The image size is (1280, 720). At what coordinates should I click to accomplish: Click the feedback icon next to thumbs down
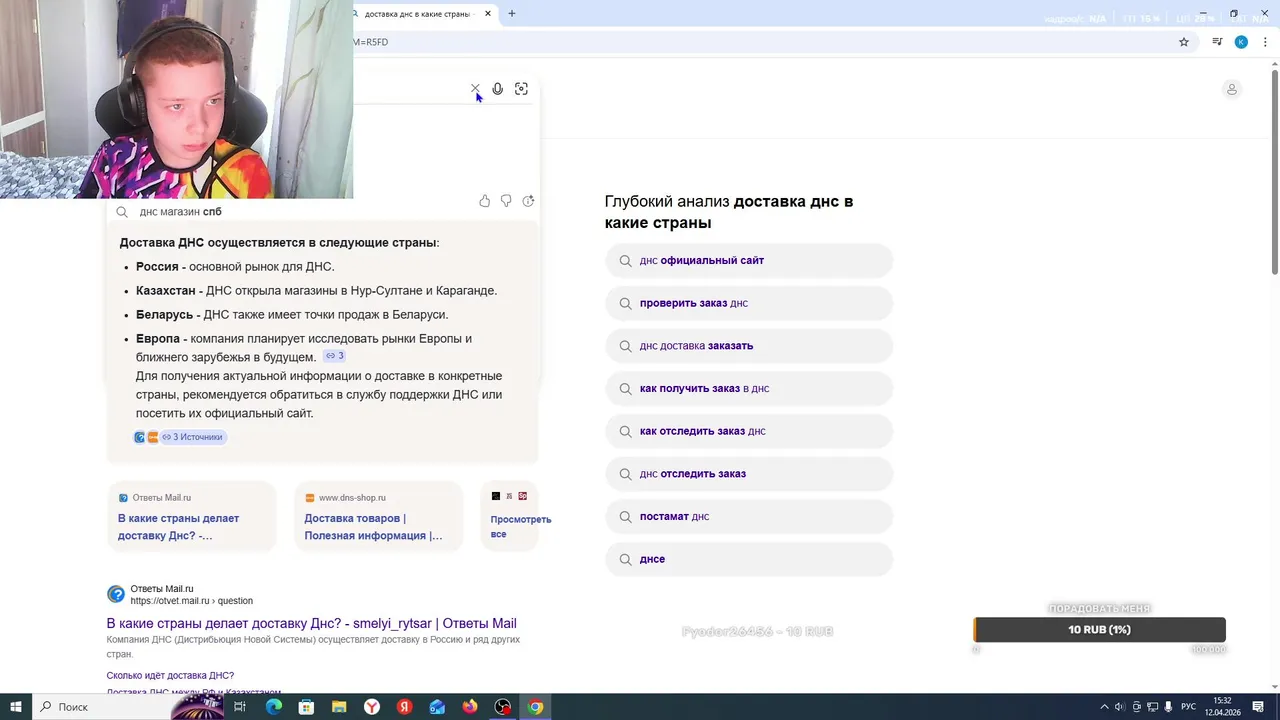528,201
